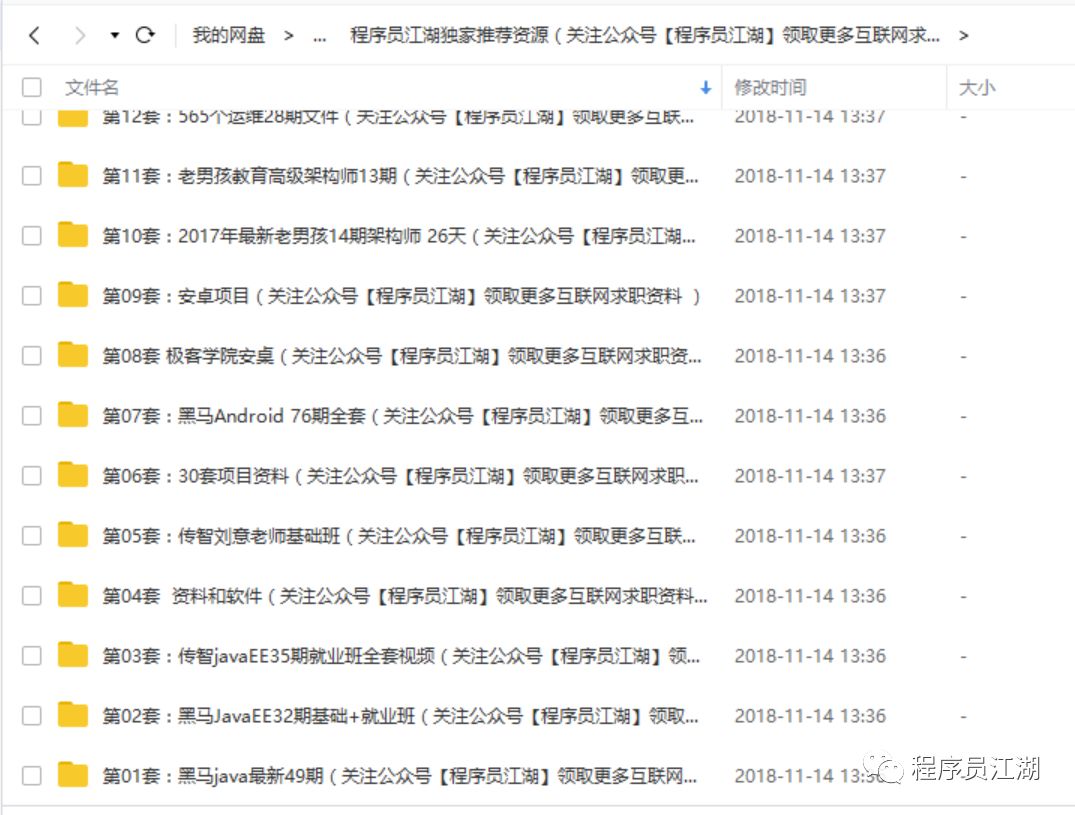Expand the collapsed breadcrumb ellipsis
The image size is (1075, 815).
pos(319,36)
